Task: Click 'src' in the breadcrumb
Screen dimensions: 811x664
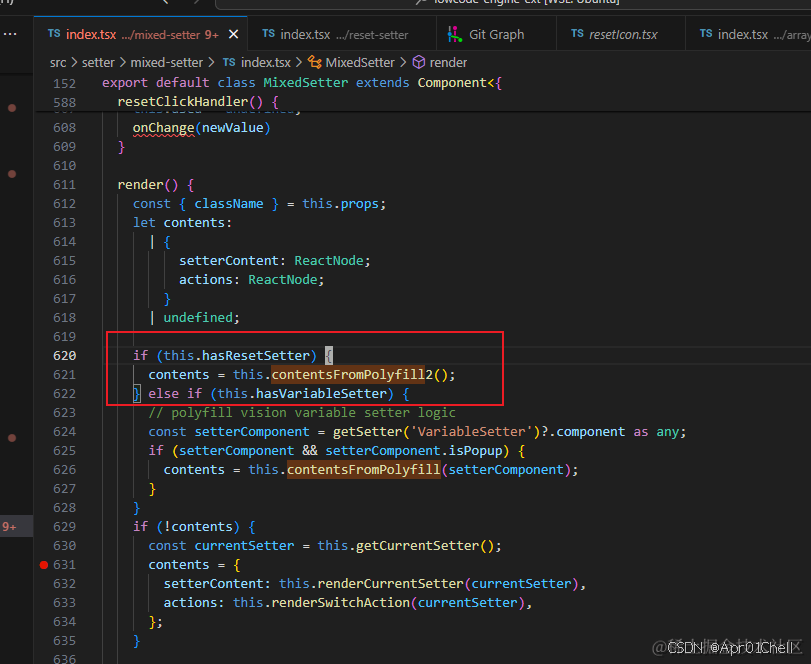Action: [x=58, y=63]
